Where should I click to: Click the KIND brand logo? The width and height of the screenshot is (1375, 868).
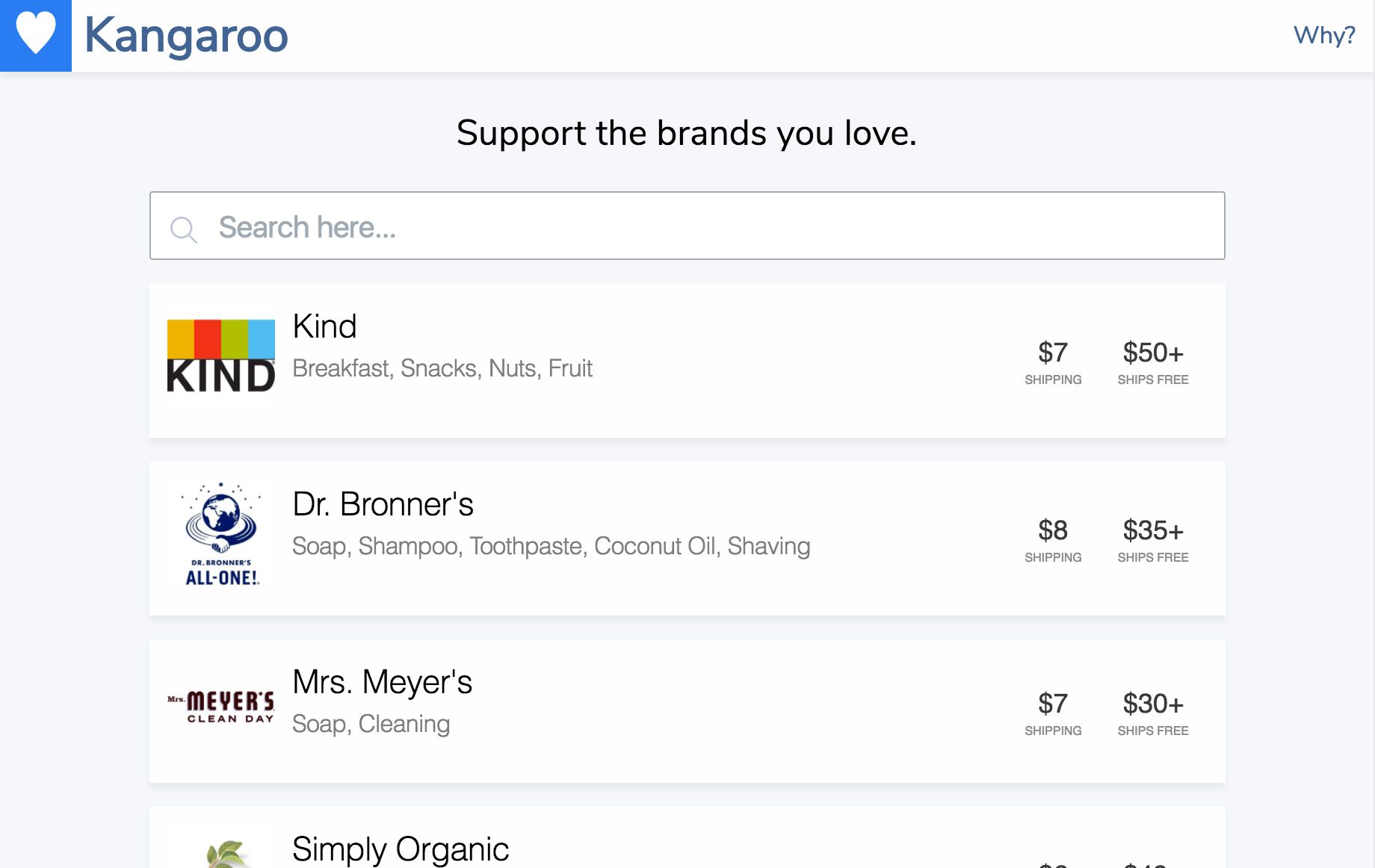(x=220, y=356)
